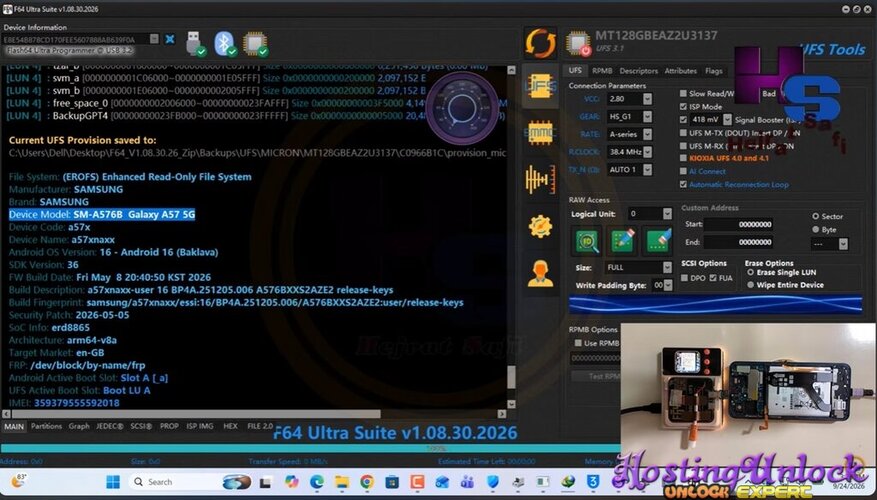Viewport: 877px width, 500px height.
Task: Open the user account sidebar icon
Action: [540, 273]
